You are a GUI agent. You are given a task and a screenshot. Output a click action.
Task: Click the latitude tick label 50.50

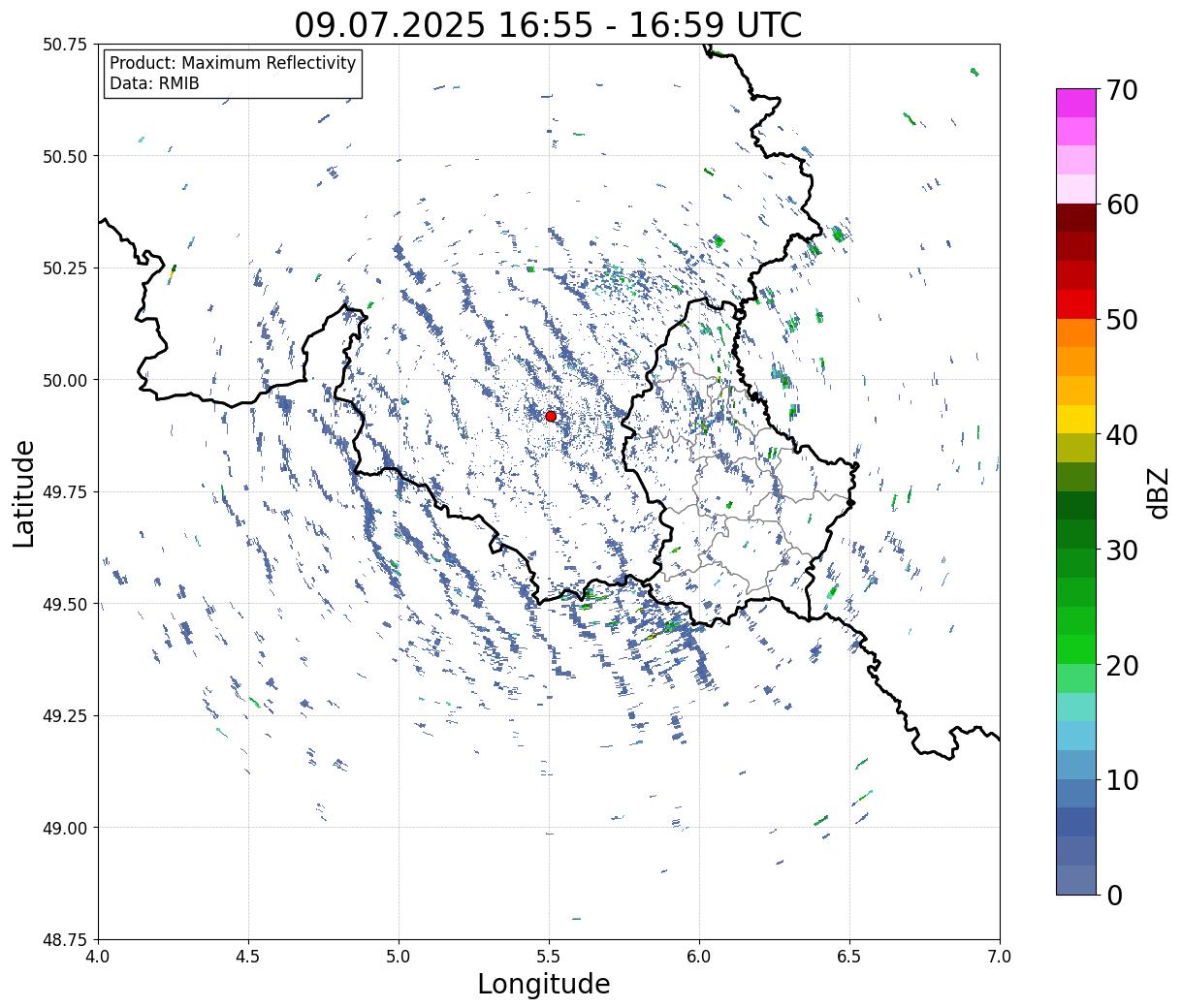click(65, 156)
